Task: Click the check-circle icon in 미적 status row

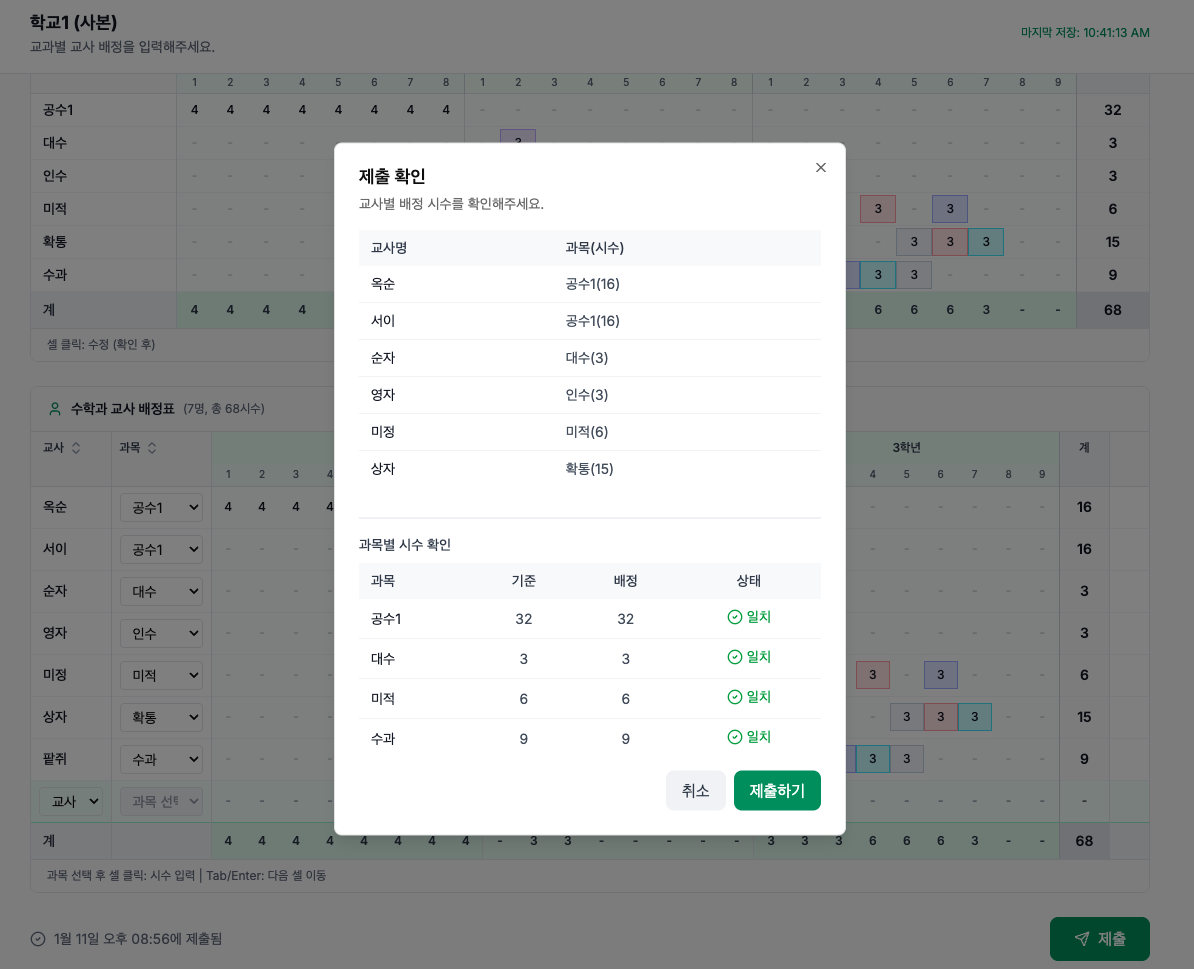Action: (735, 697)
